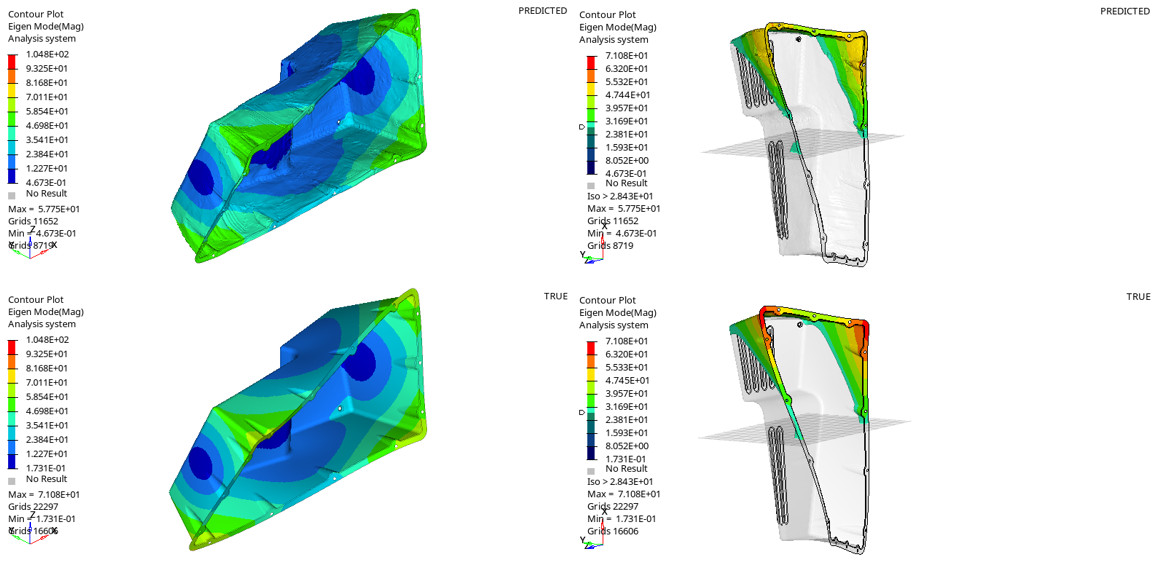Click the PREDICTED label of the full-contour view
This screenshot has height=570, width=1152.
tap(542, 11)
